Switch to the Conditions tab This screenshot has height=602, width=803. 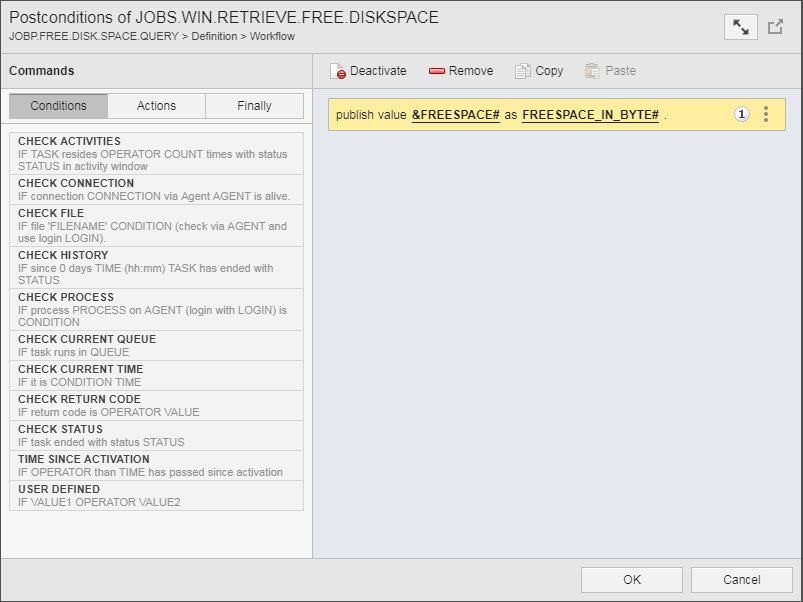tap(58, 106)
